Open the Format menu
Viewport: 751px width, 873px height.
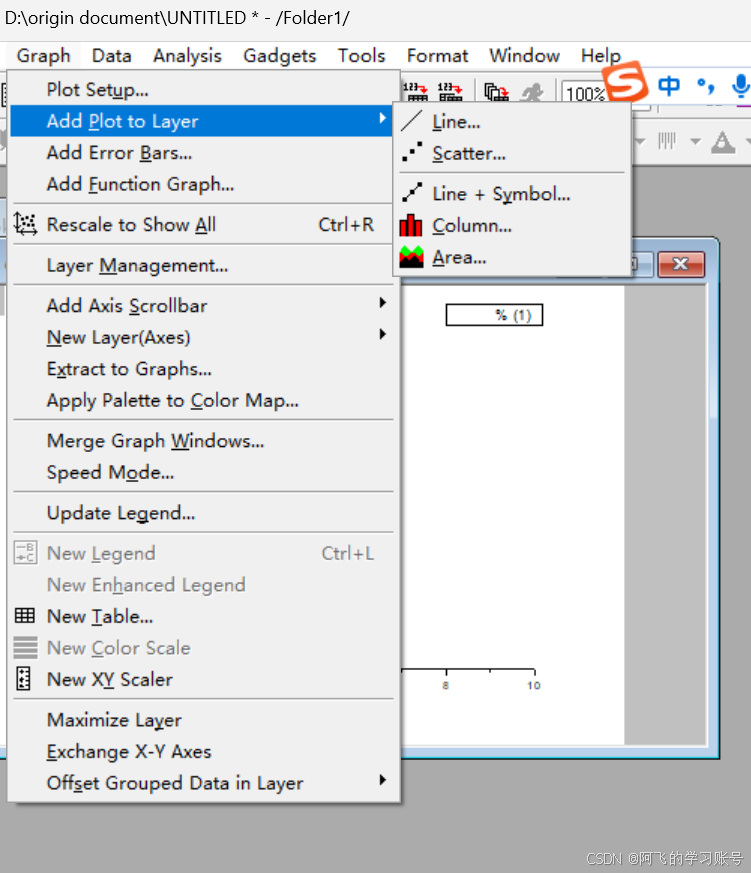pyautogui.click(x=437, y=56)
